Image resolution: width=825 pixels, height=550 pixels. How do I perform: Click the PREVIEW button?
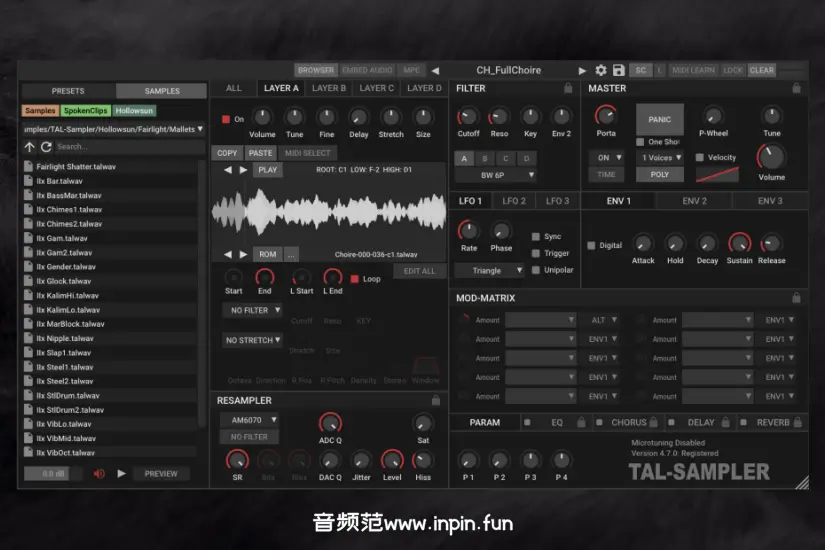click(x=161, y=474)
